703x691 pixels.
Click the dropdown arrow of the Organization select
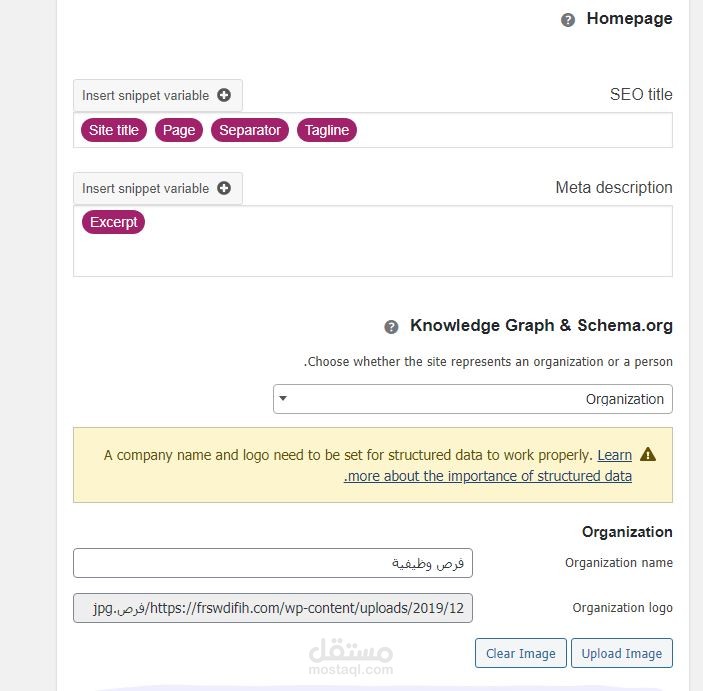click(283, 398)
